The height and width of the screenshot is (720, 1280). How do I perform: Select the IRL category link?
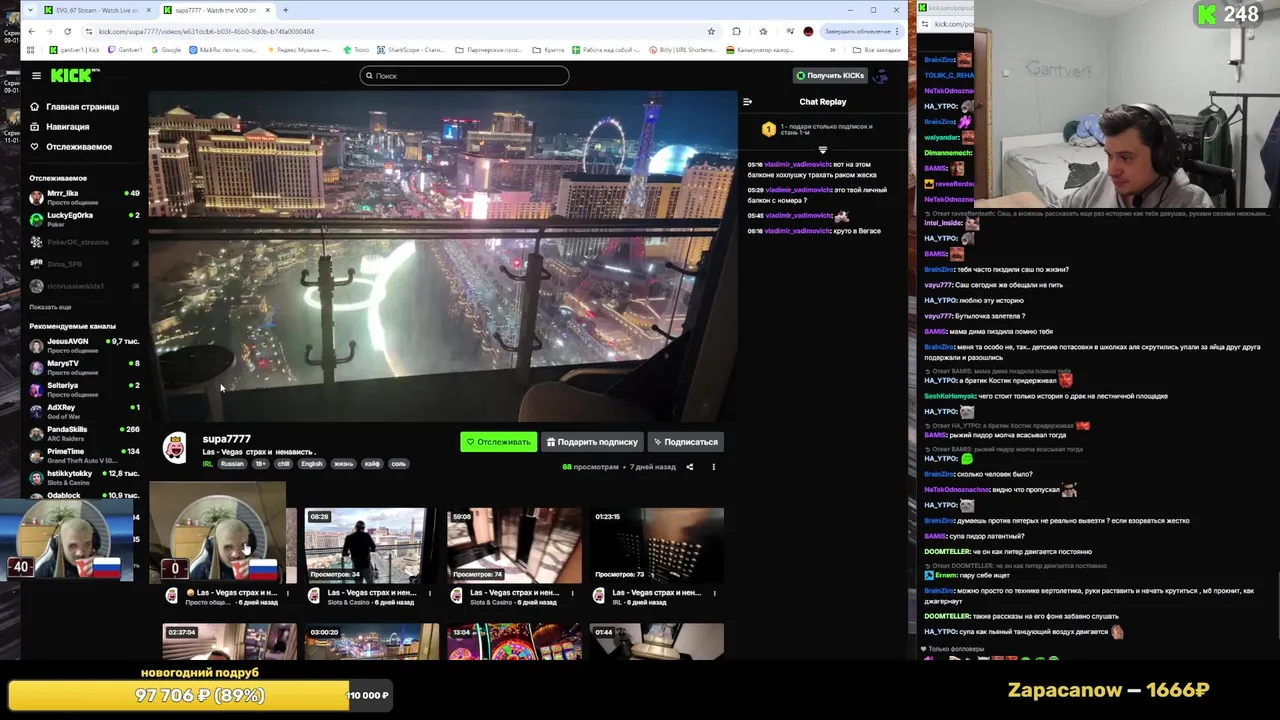coord(207,464)
